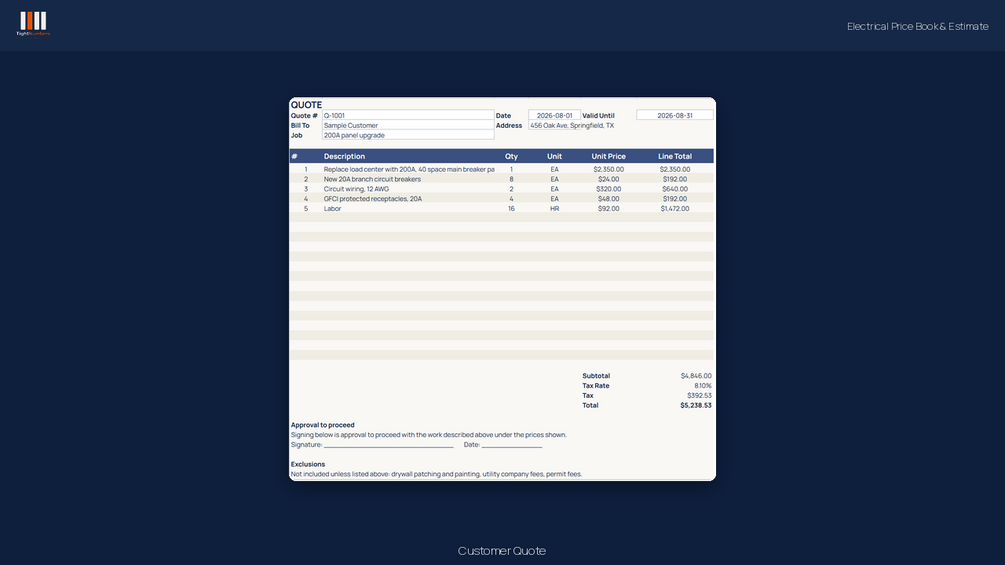Screen dimensions: 1005x565
Task: Click the Tax Rate value 8.10%
Action: 703,386
